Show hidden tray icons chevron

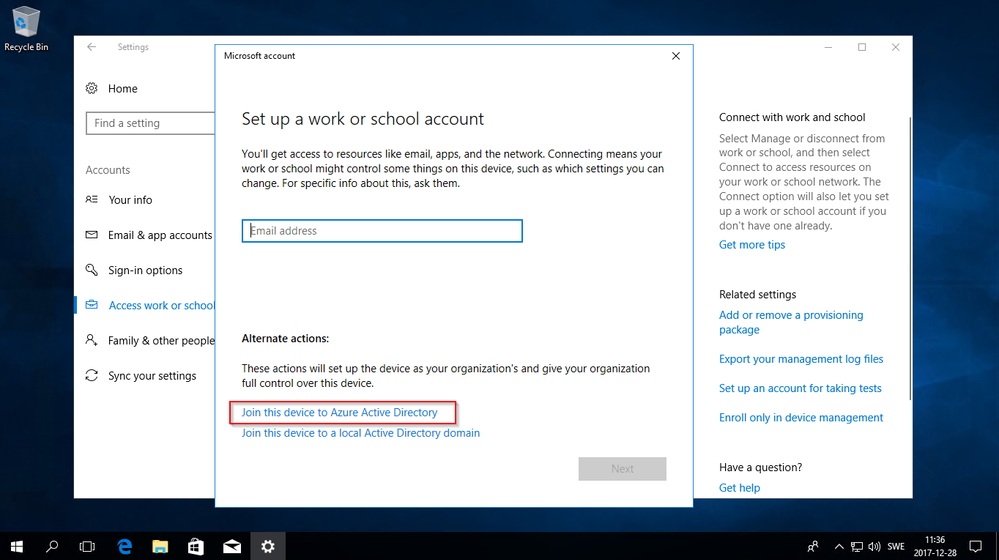839,546
